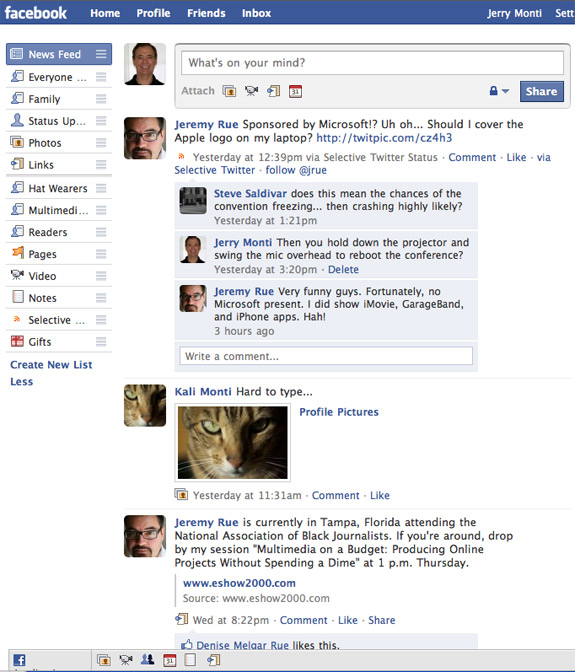Delete Jerry Monti's comment
Image resolution: width=575 pixels, height=672 pixels.
pos(343,270)
